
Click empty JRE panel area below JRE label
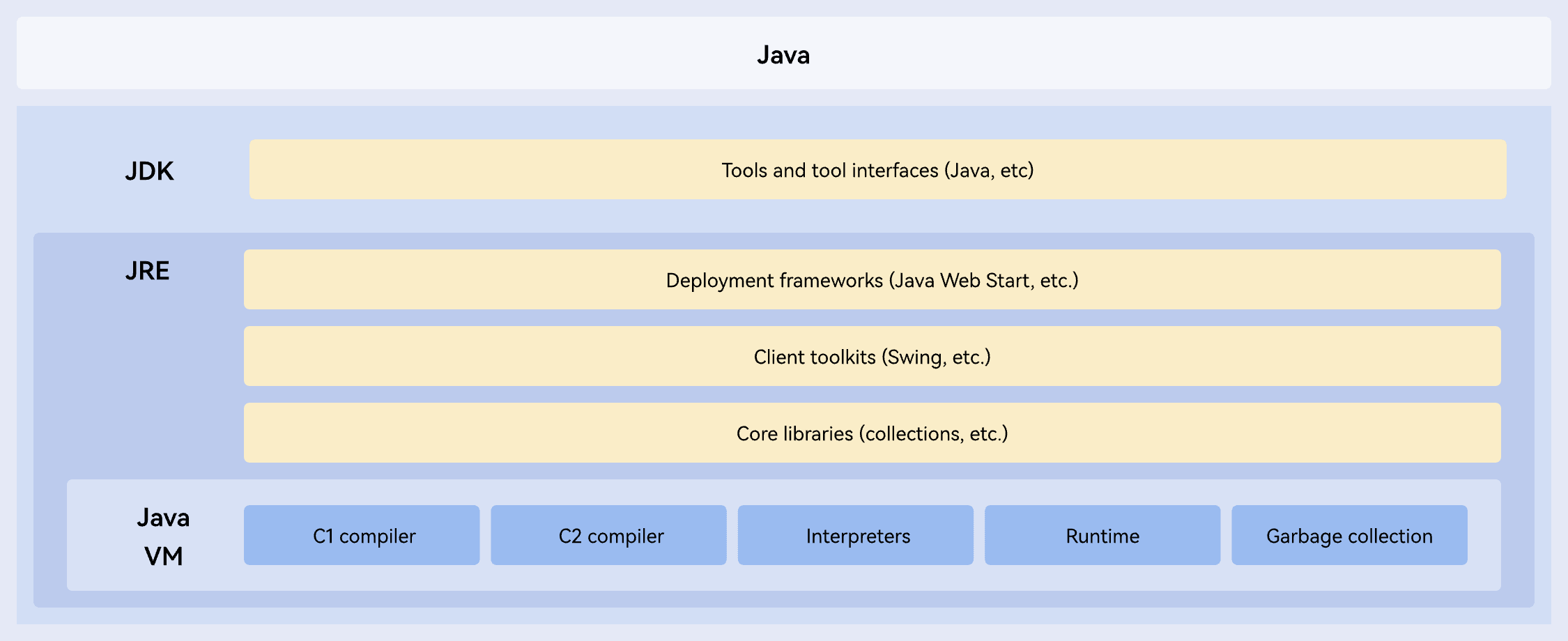[139, 383]
